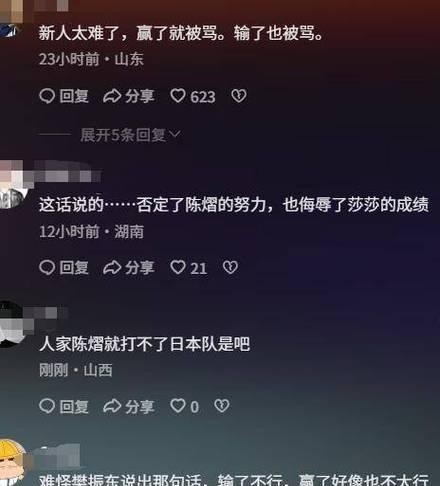Share the 23小时前 Shandong comment

tap(129, 96)
